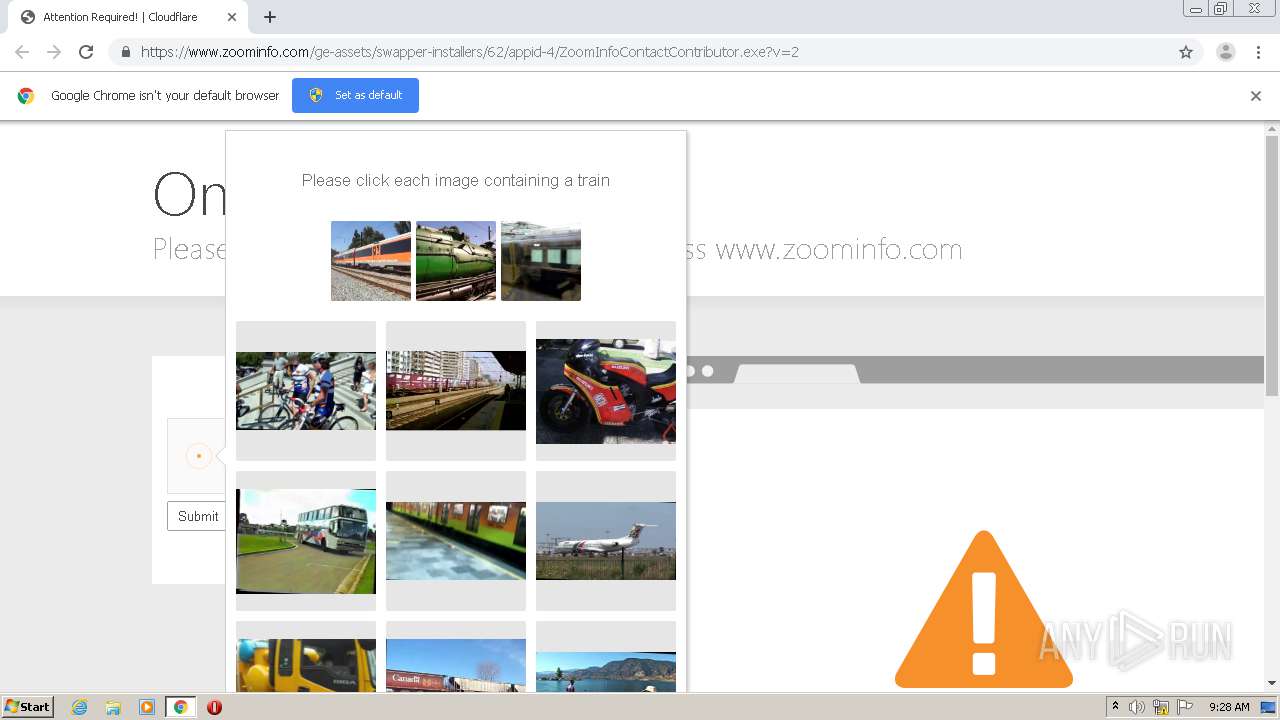This screenshot has height=720, width=1280.
Task: Click the green locomotive example image
Action: 456,261
